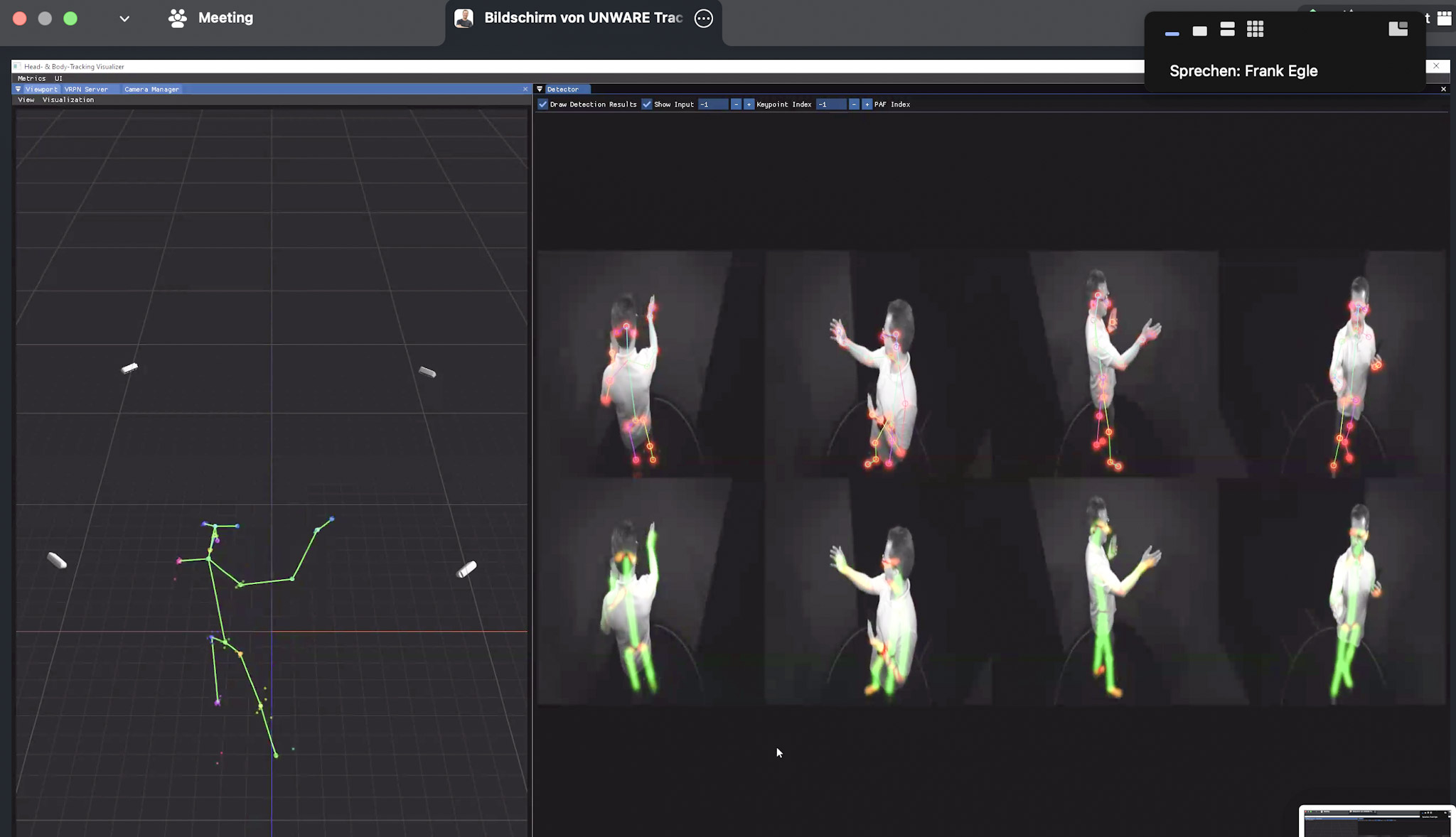Open the VRPN Server tab
Viewport: 1456px width, 837px height.
click(x=86, y=90)
